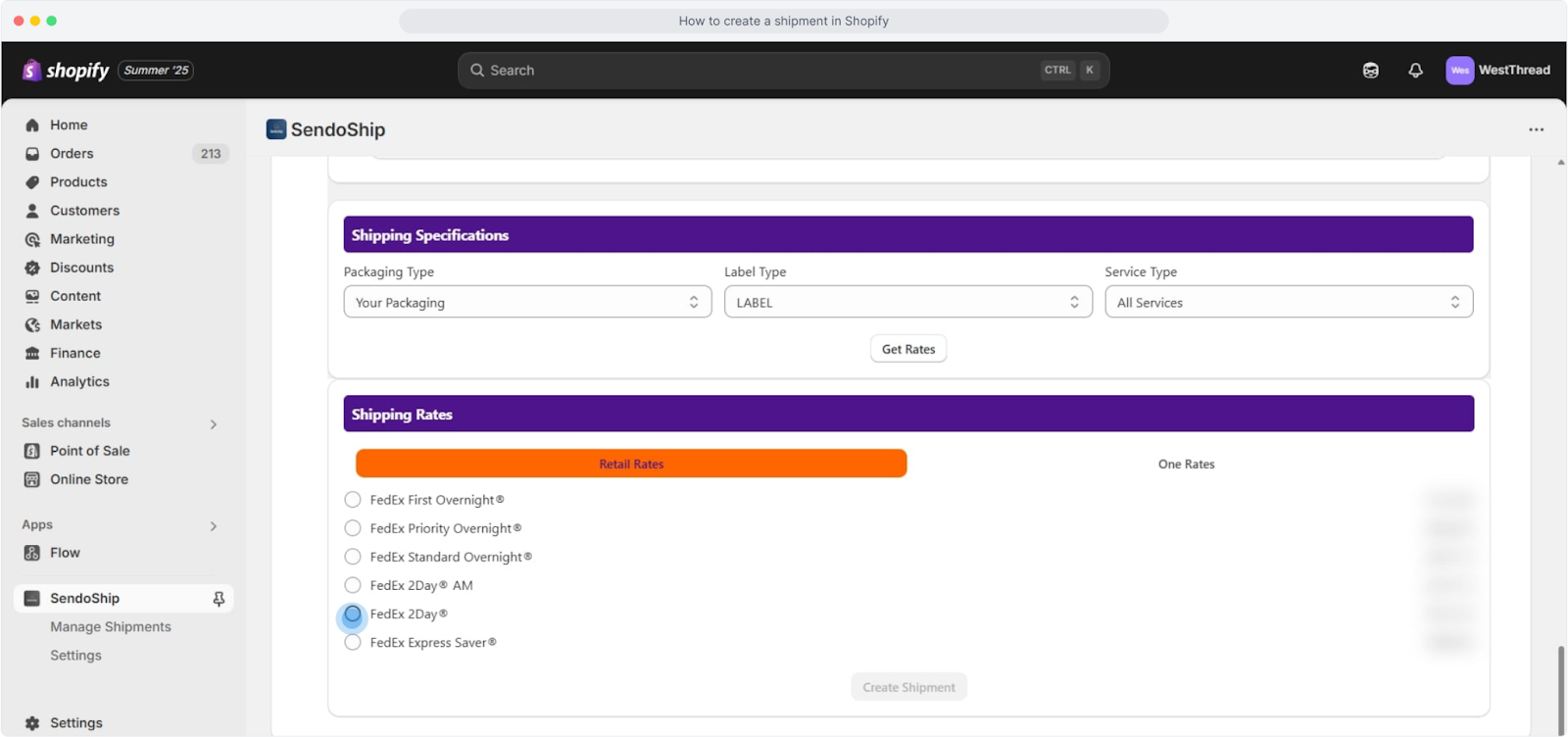Click the Markets globe icon
This screenshot has width=1568, height=737.
[32, 324]
